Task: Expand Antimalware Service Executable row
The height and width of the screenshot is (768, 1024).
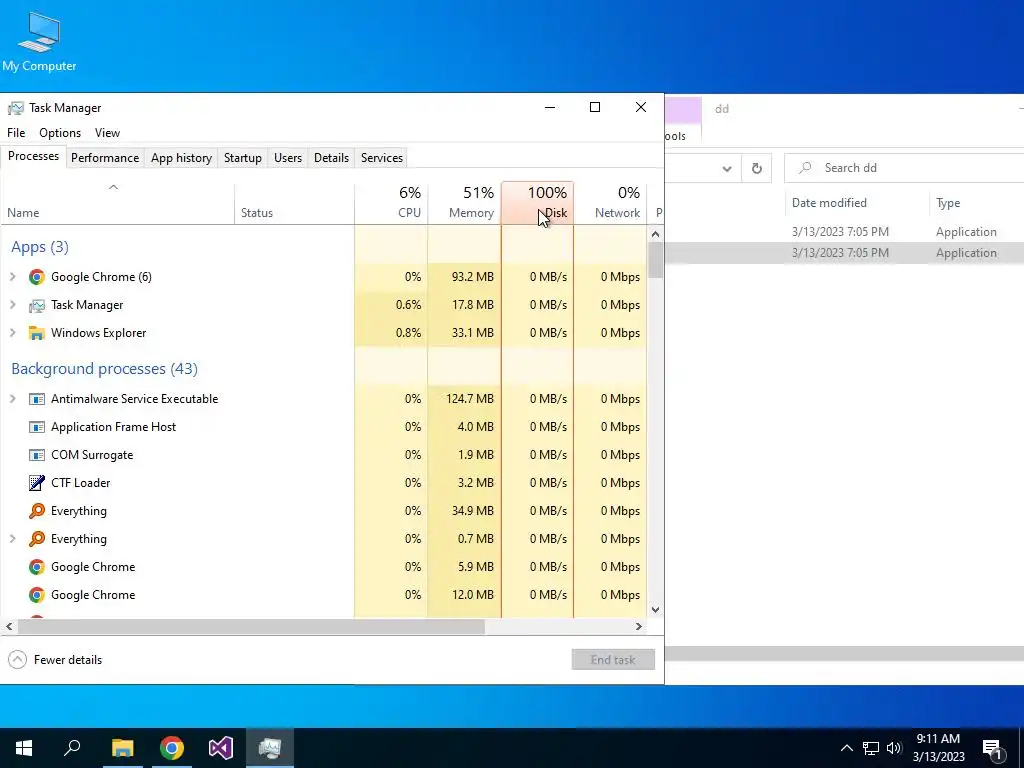Action: (x=12, y=399)
